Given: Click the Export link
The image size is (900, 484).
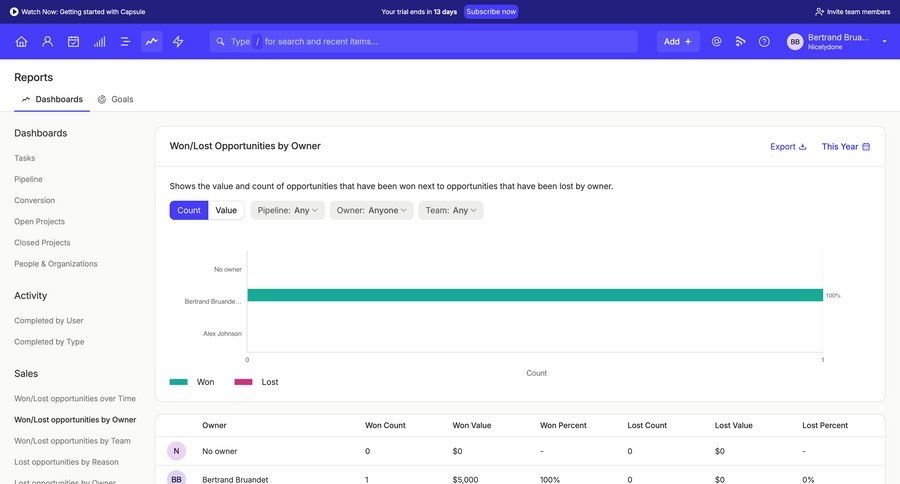Looking at the screenshot, I should coord(788,146).
